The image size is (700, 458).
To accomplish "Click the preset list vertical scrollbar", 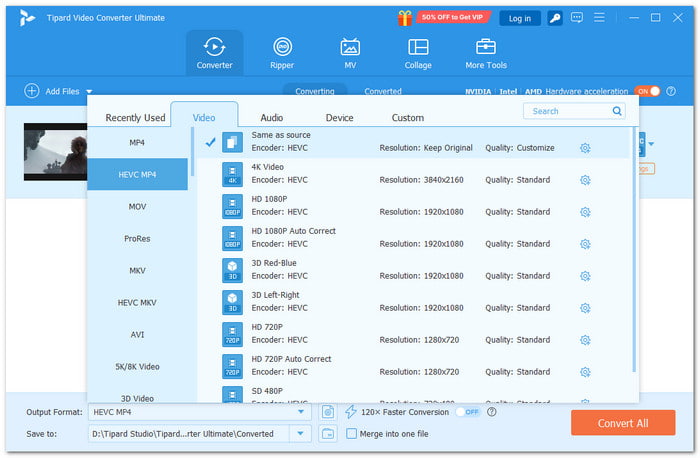I will tap(633, 250).
